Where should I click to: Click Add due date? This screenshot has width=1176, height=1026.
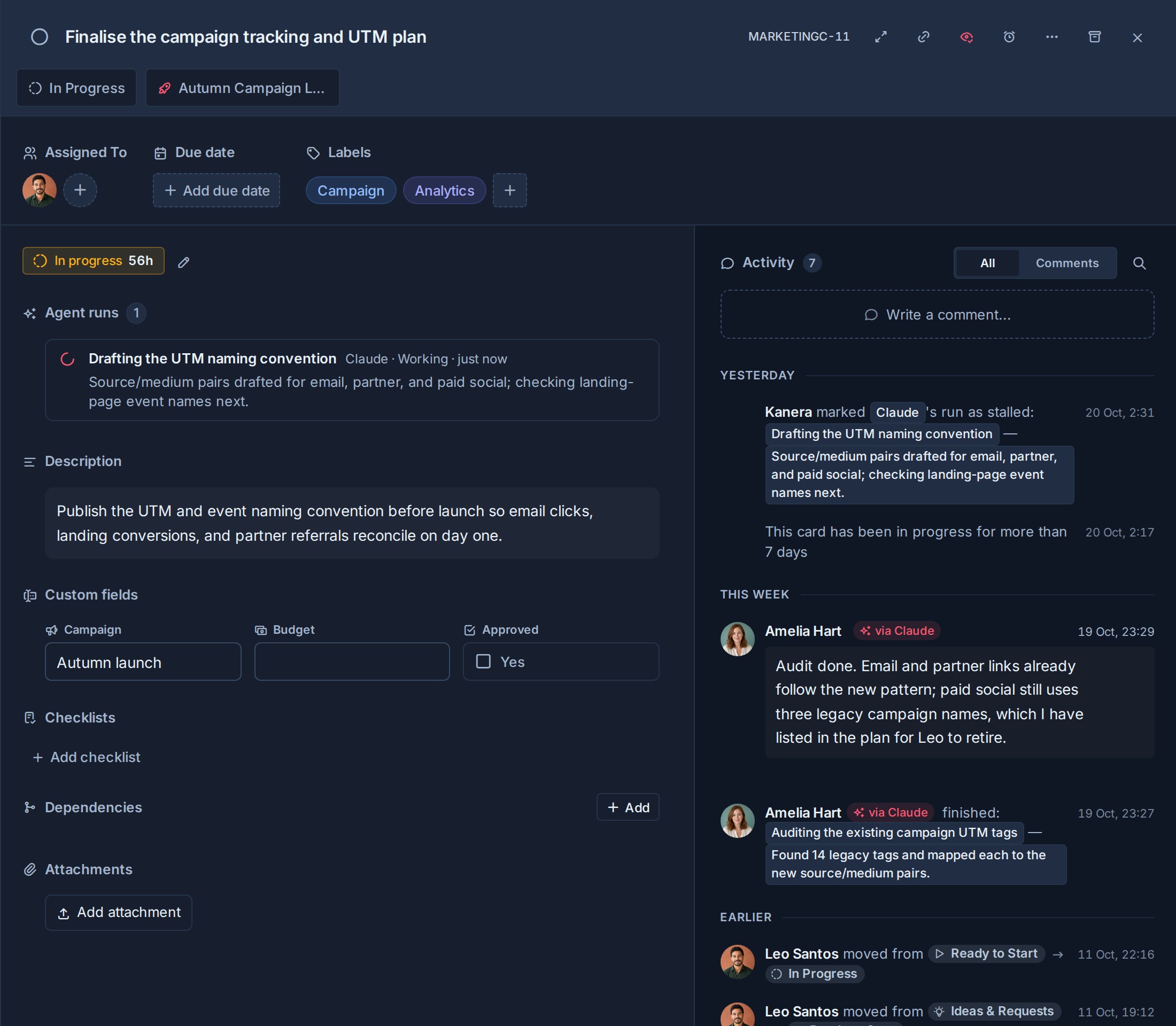click(216, 191)
